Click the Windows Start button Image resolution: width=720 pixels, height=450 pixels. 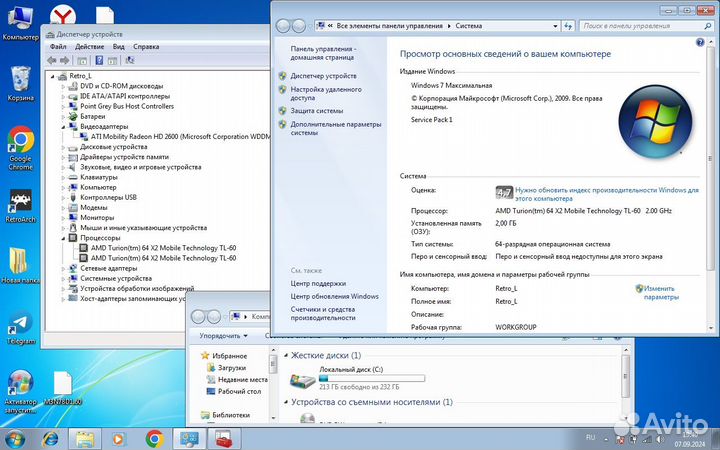[15, 439]
